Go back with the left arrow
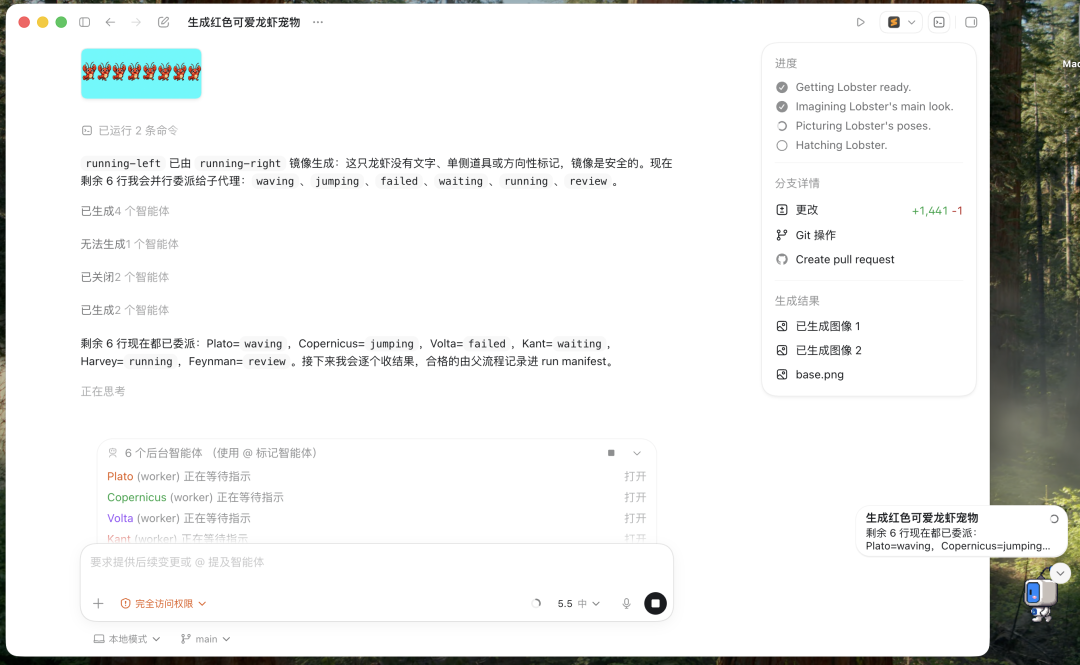 (x=110, y=22)
